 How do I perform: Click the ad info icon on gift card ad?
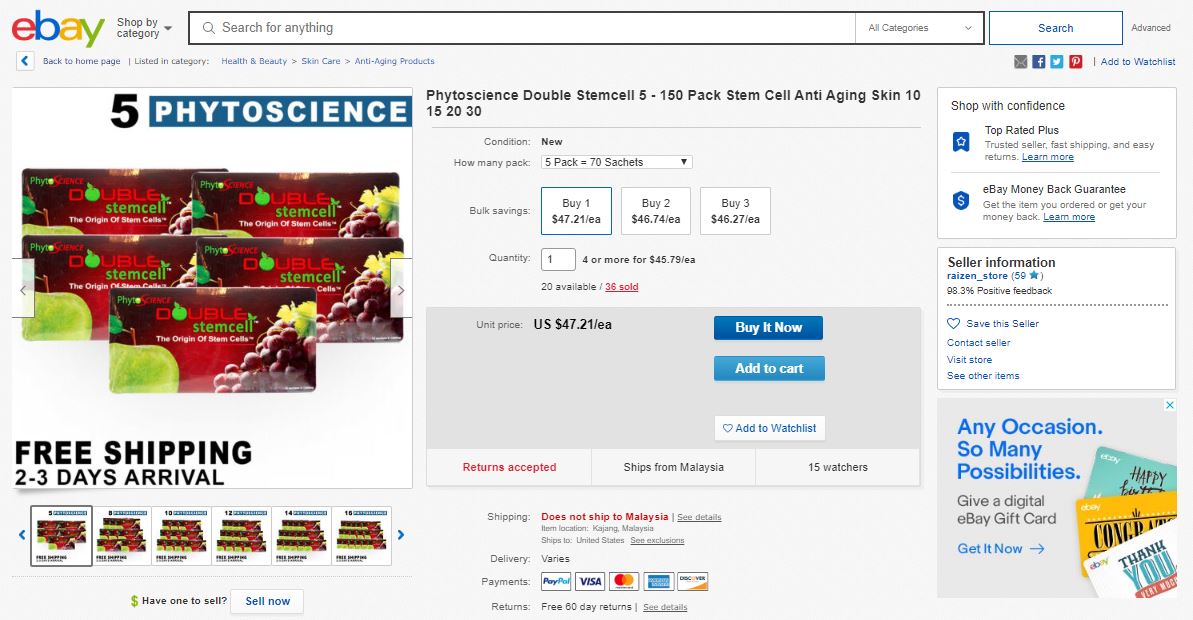click(1169, 406)
